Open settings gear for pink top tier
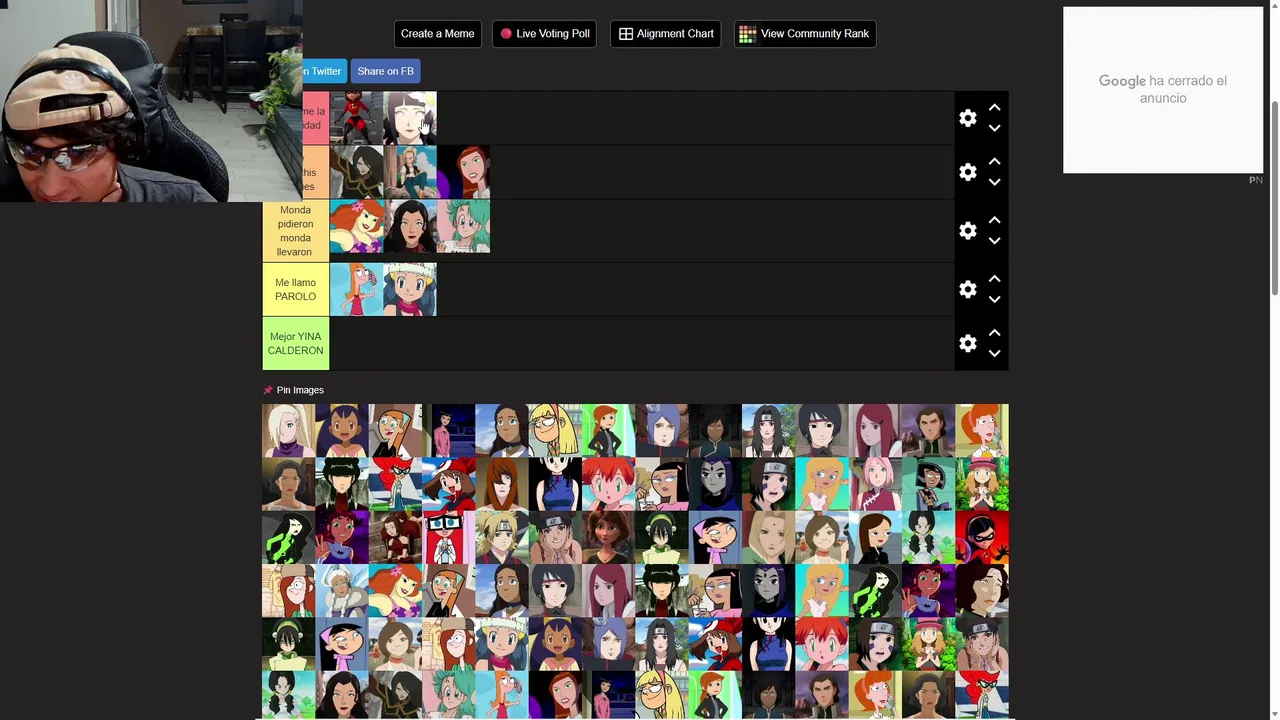 pyautogui.click(x=967, y=118)
